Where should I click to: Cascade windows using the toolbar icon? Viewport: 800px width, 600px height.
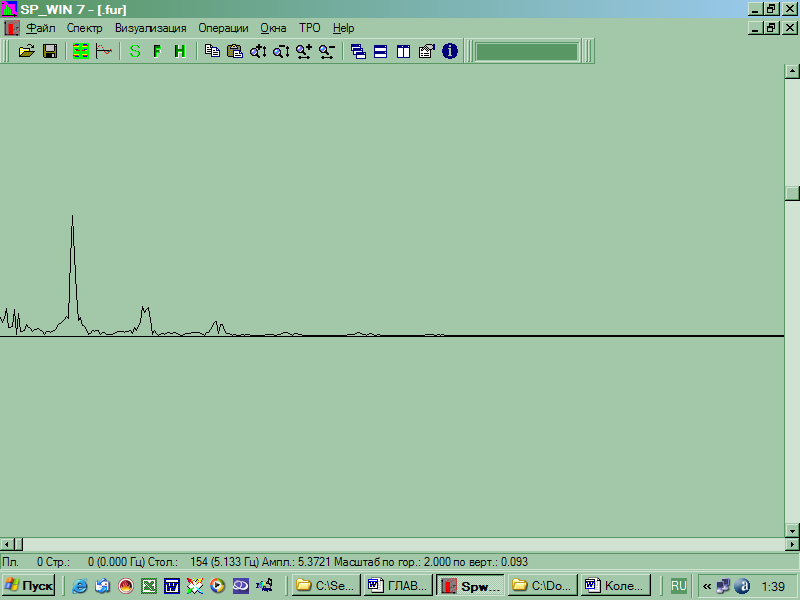(x=358, y=51)
